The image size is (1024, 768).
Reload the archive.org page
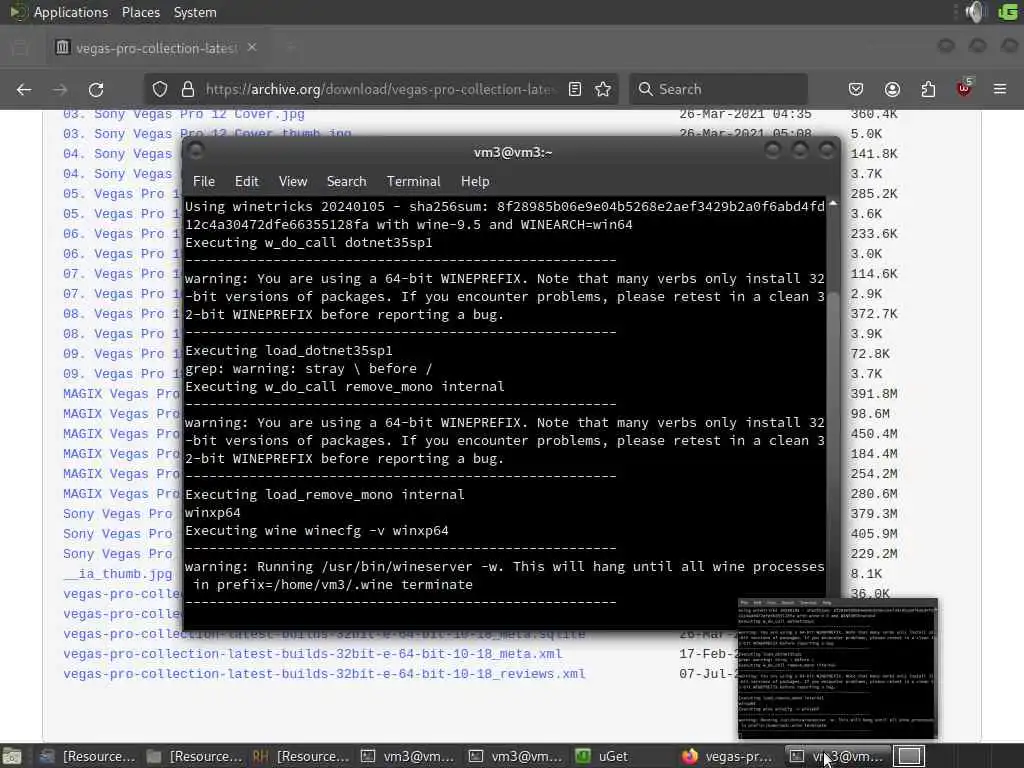(x=96, y=89)
